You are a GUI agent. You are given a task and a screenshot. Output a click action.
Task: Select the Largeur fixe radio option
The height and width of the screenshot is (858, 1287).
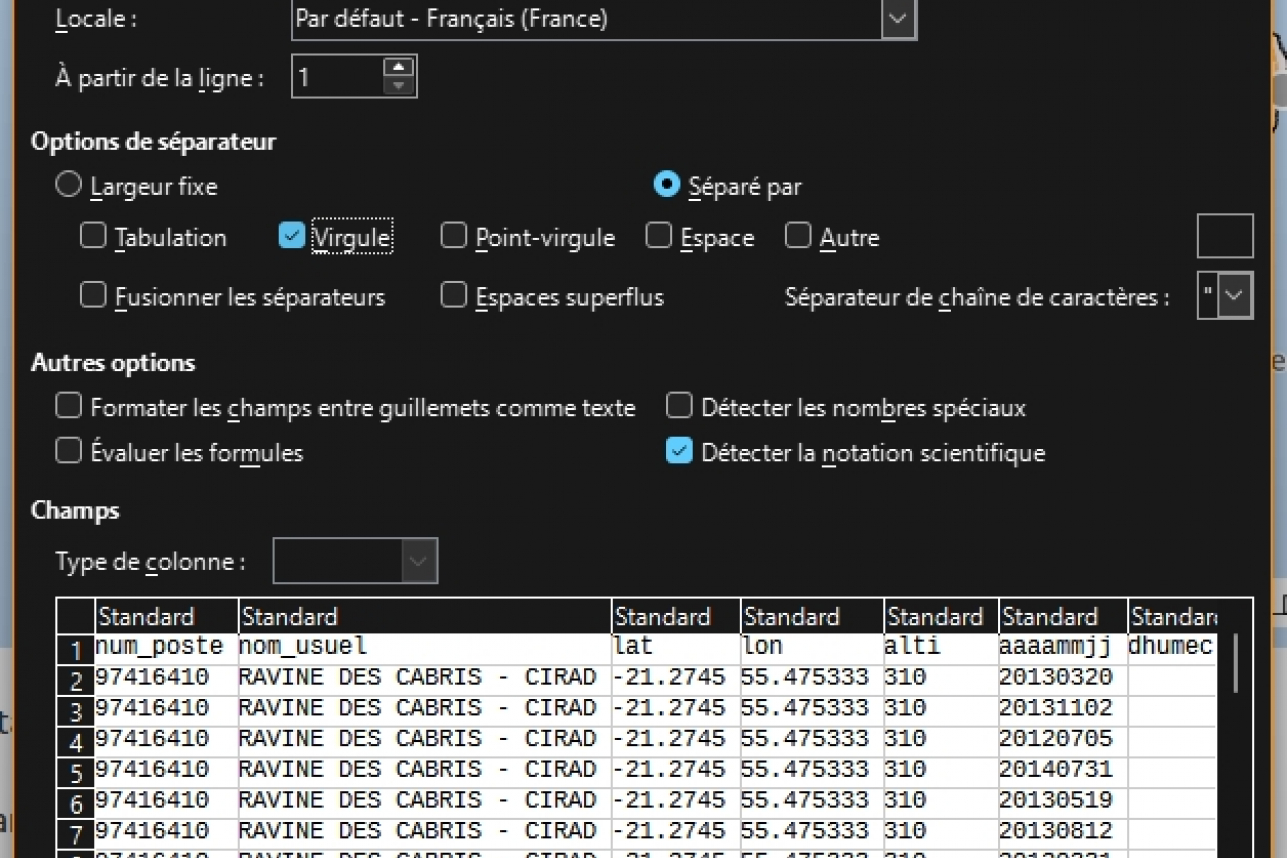pyautogui.click(x=68, y=186)
